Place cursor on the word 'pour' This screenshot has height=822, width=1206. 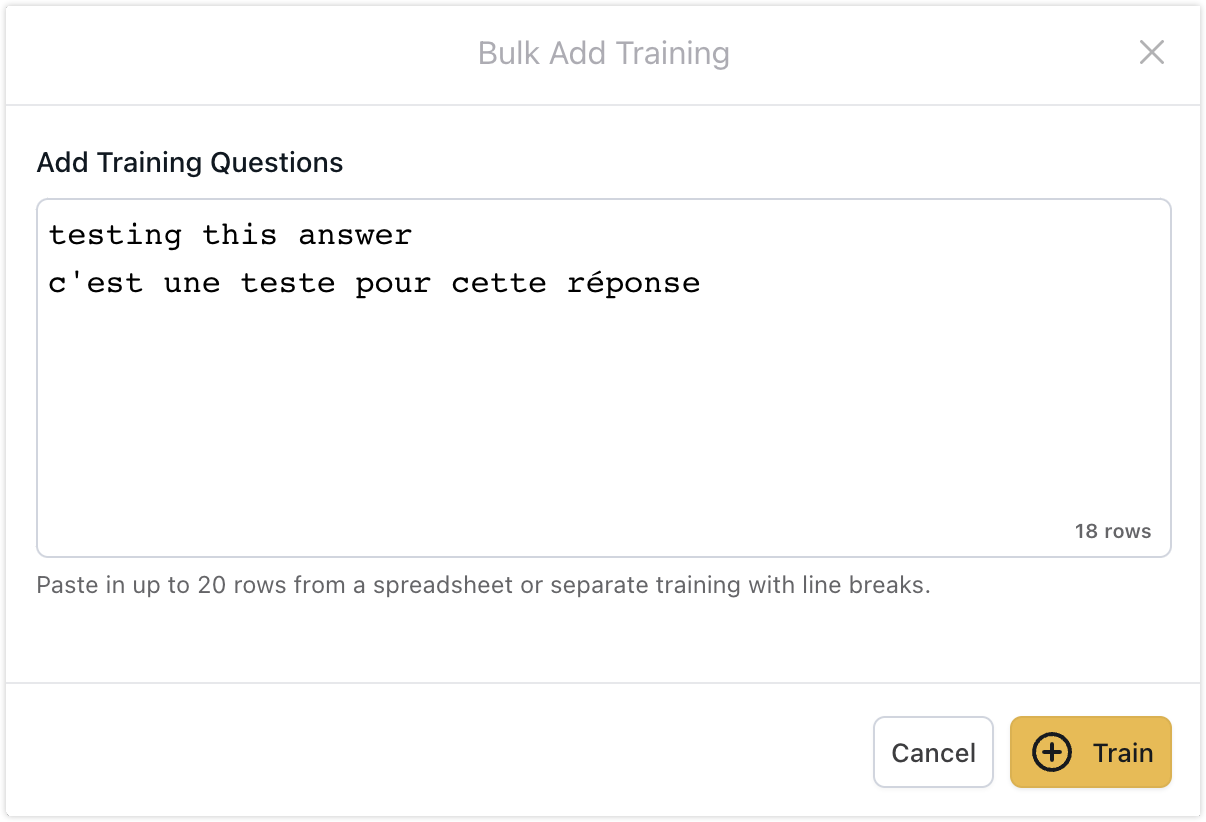(393, 284)
